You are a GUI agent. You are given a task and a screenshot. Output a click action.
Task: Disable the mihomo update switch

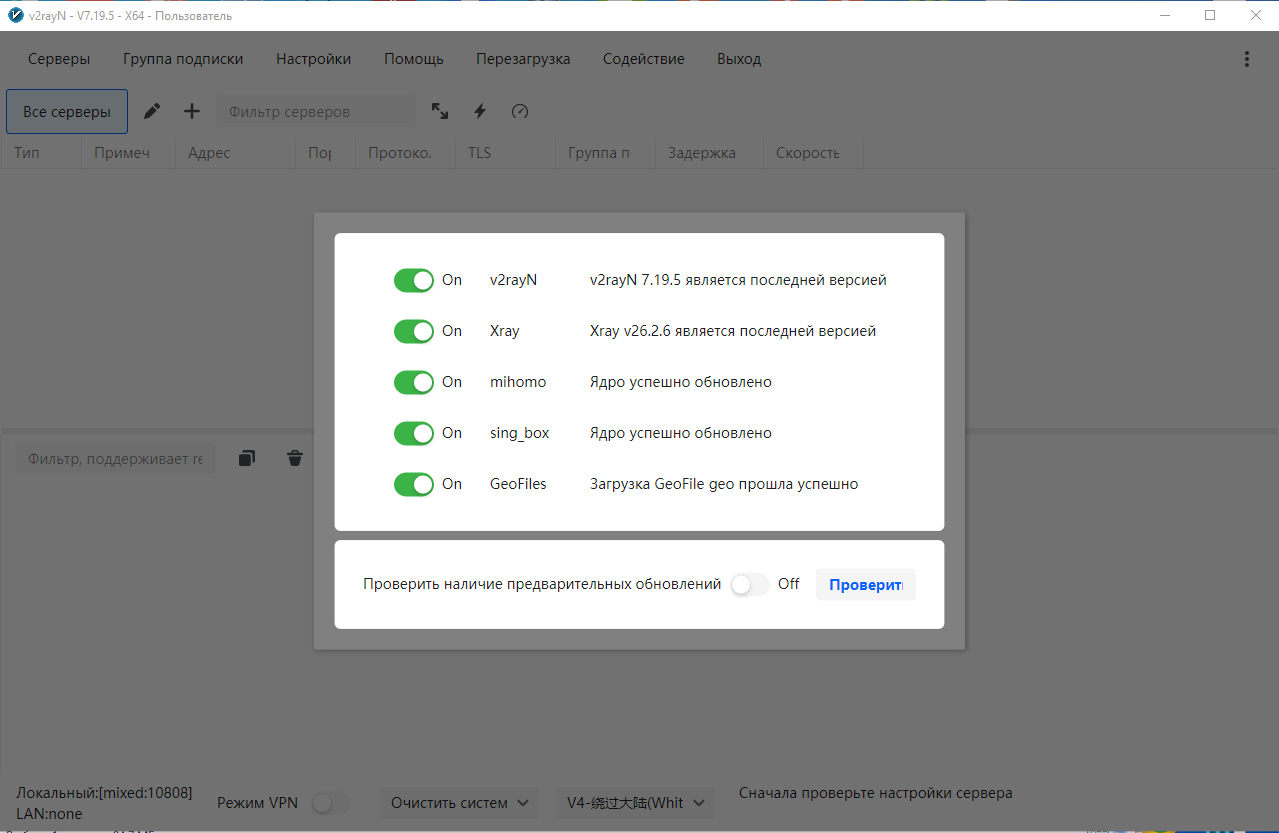coord(413,382)
